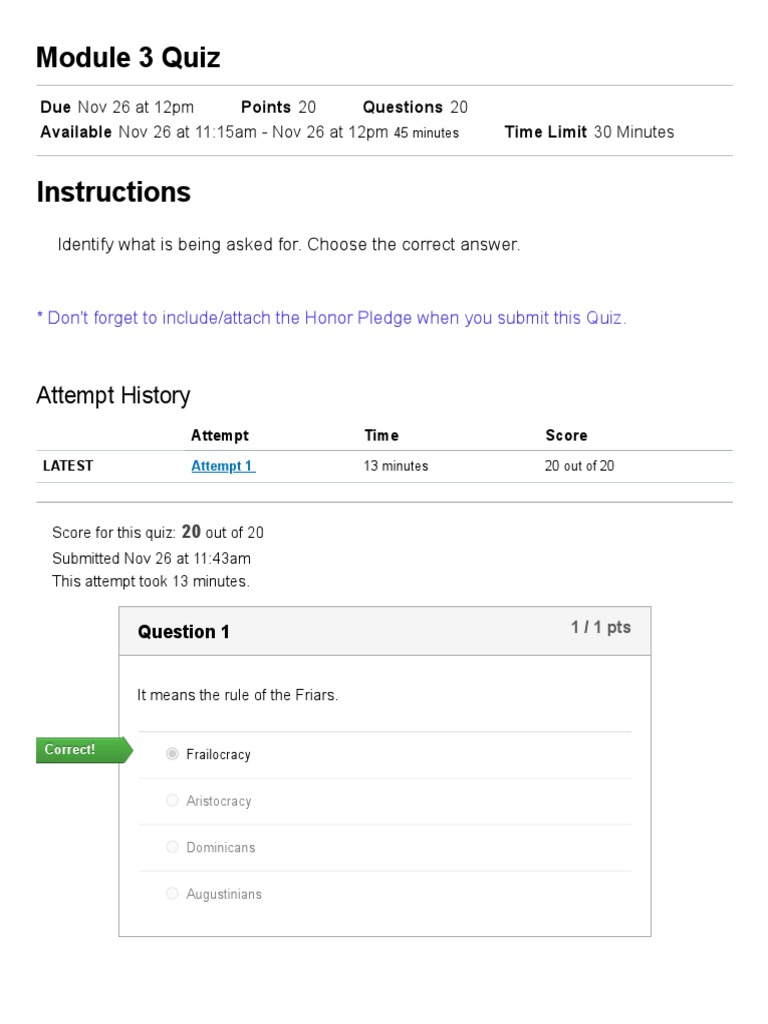Image resolution: width=768 pixels, height=1024 pixels.
Task: Click the green Correct! flag
Action: pos(84,750)
